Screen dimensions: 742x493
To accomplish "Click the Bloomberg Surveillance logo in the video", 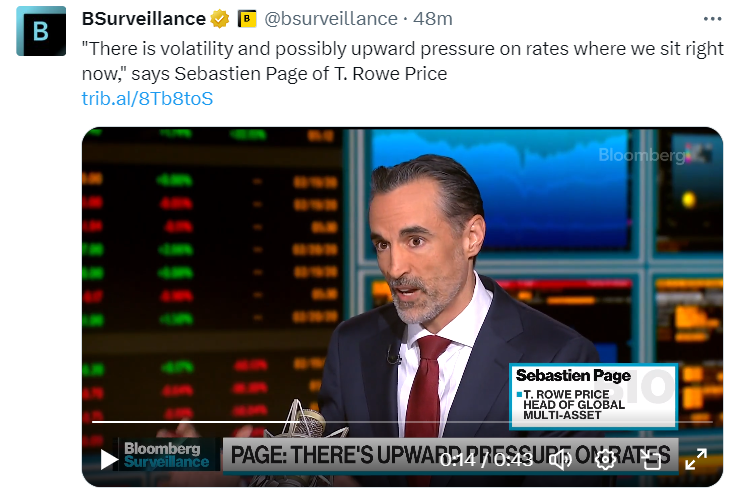I will tap(167, 455).
